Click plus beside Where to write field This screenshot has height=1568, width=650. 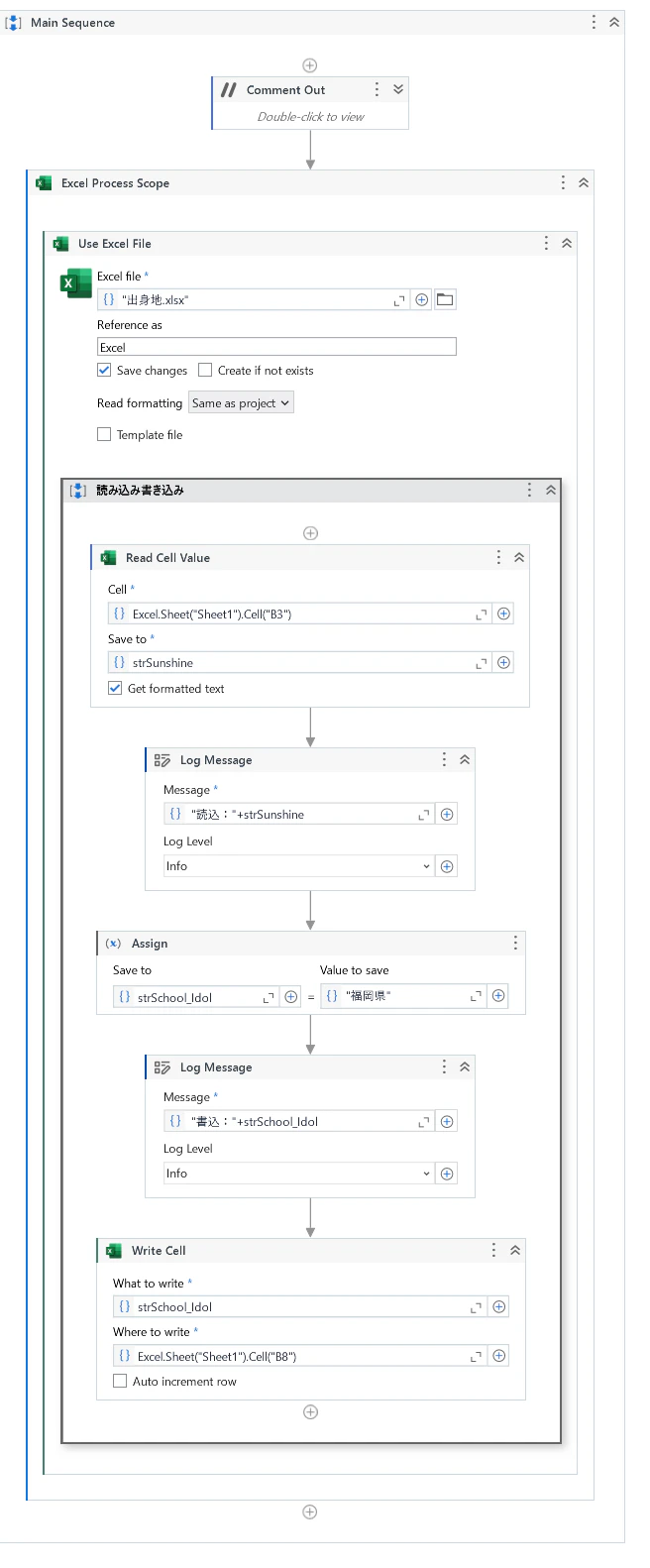pos(499,1355)
